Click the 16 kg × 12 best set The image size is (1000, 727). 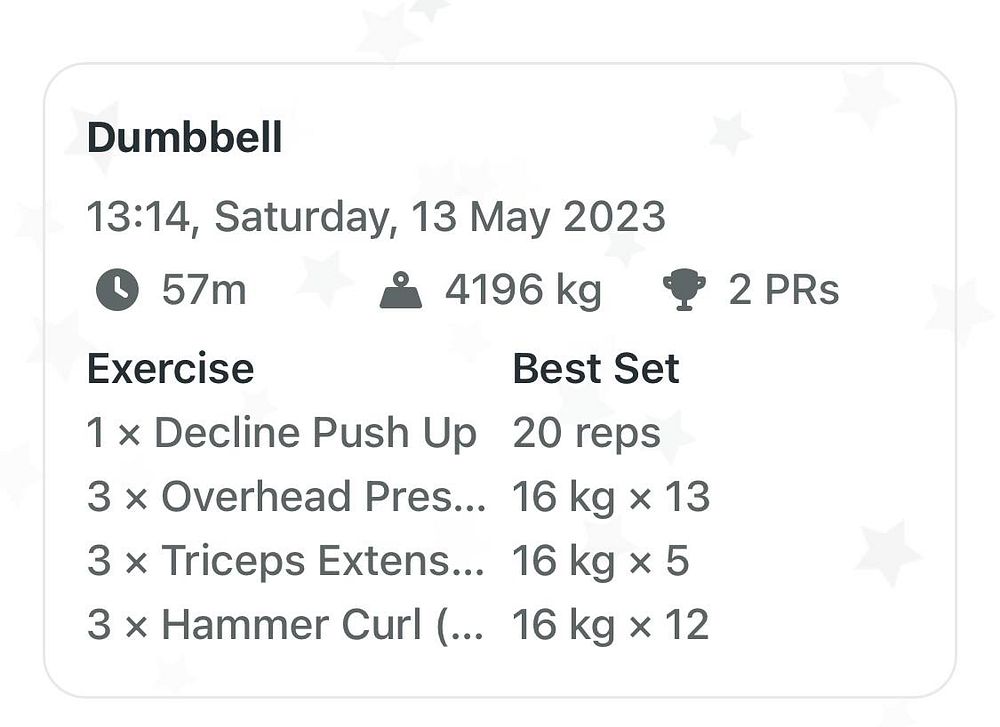point(611,625)
